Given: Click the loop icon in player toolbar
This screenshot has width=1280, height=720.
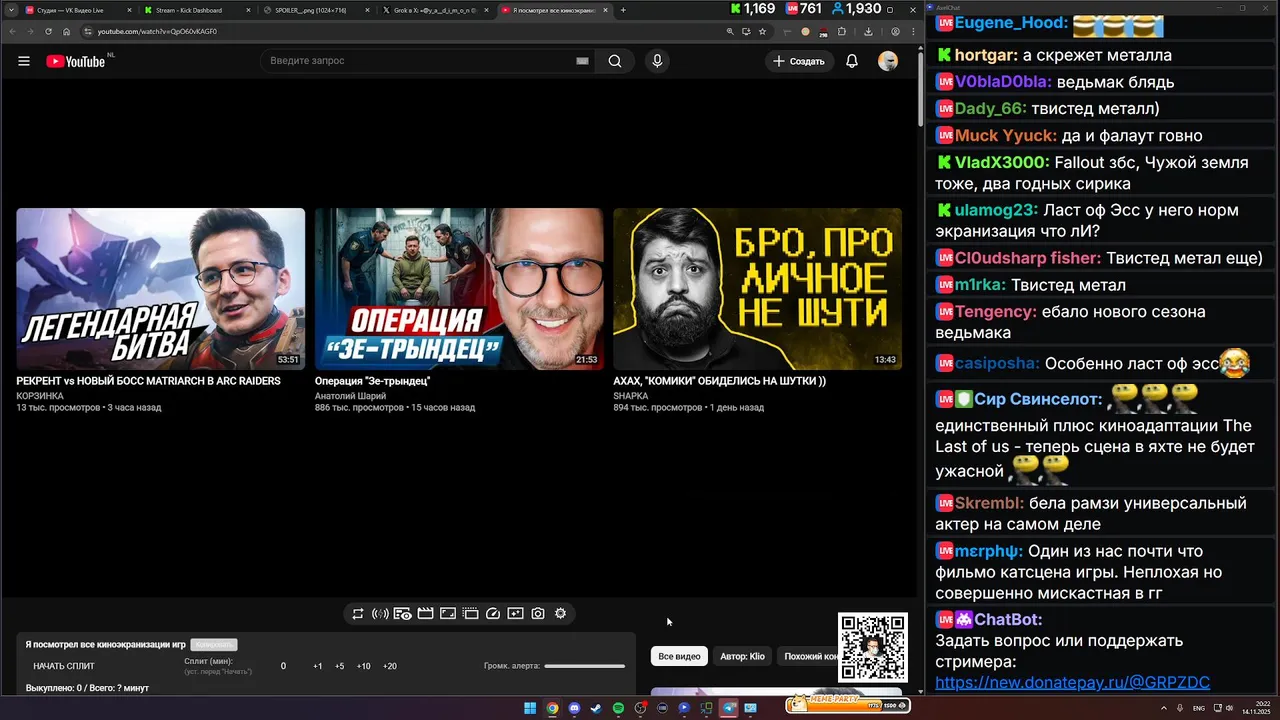Looking at the screenshot, I should point(358,614).
